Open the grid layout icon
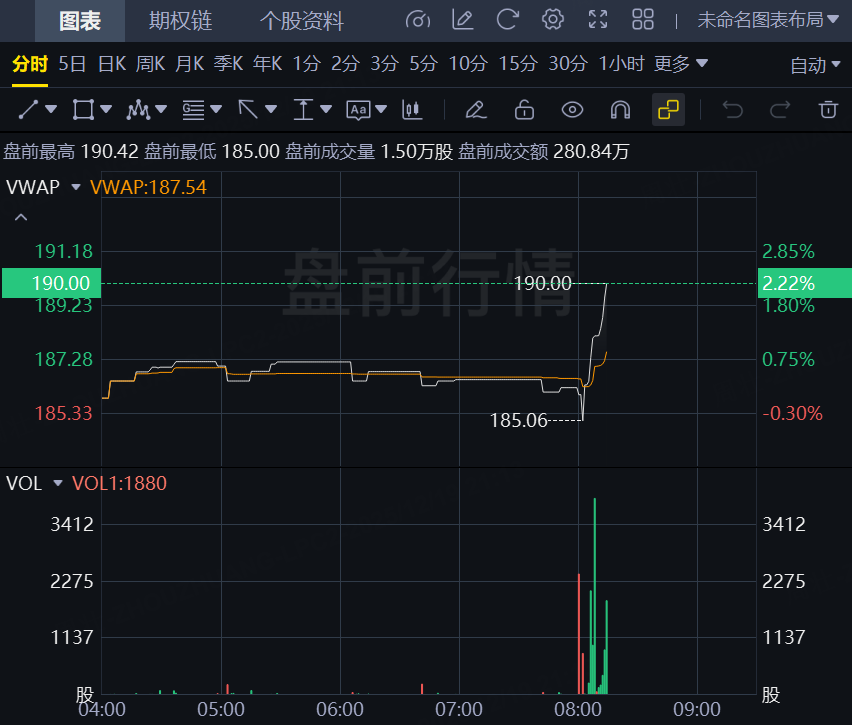The height and width of the screenshot is (725, 852). [643, 20]
